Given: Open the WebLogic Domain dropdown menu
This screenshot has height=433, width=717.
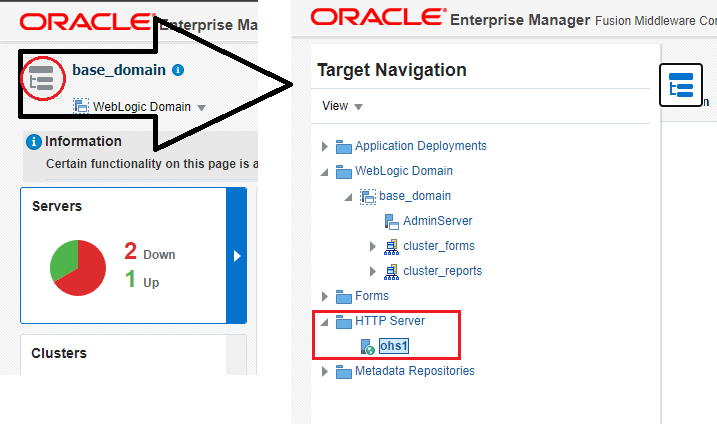Looking at the screenshot, I should (x=149, y=107).
